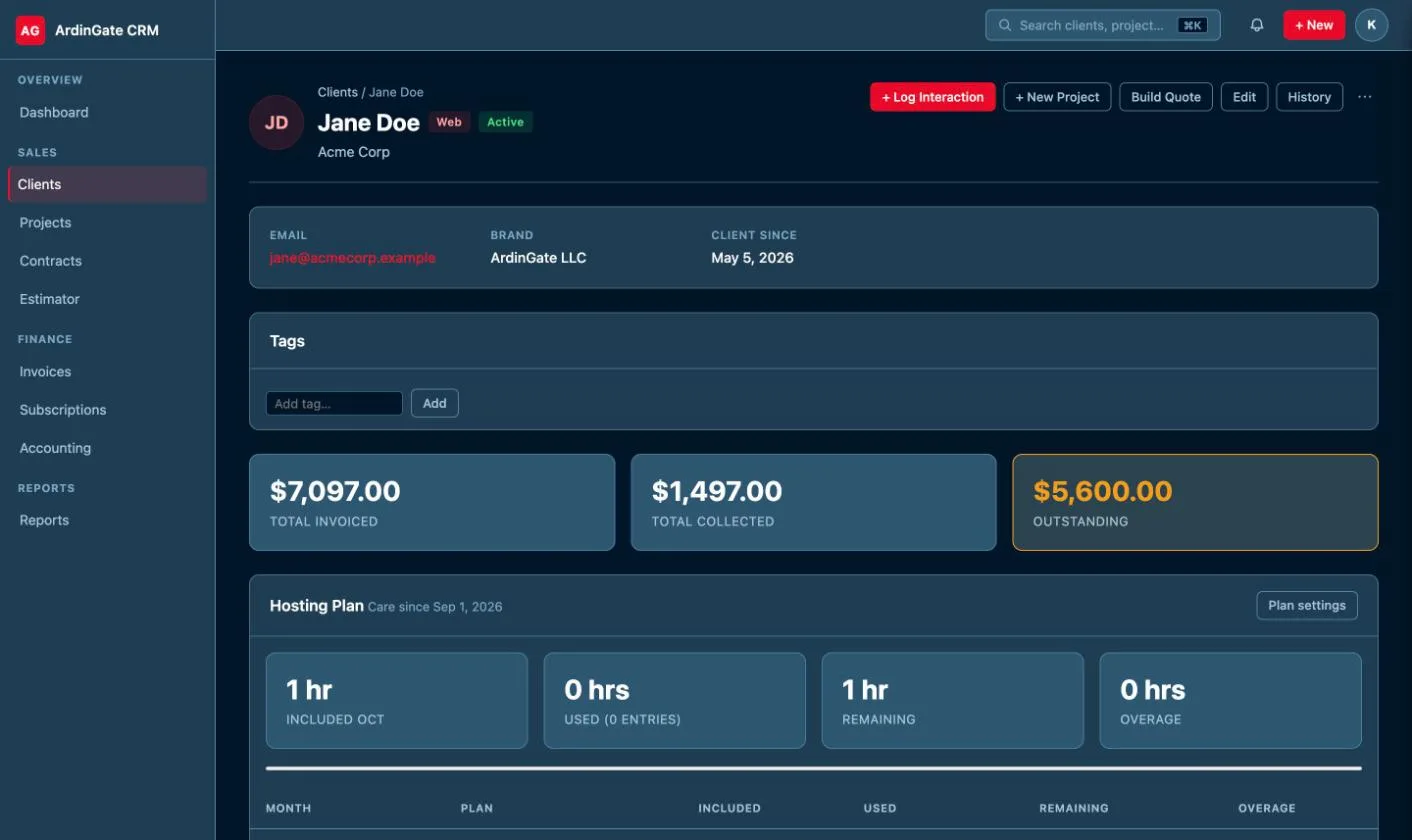Click the AG logo icon
This screenshot has width=1412, height=840.
[x=30, y=30]
